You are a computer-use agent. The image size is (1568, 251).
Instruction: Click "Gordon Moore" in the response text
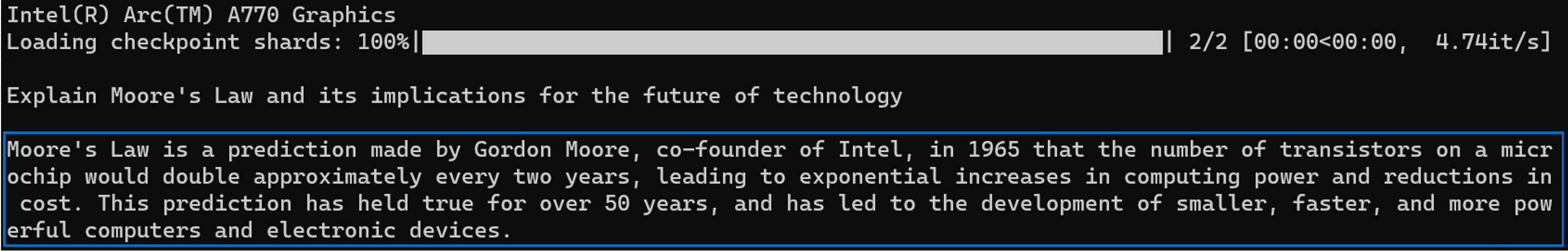coord(551,149)
